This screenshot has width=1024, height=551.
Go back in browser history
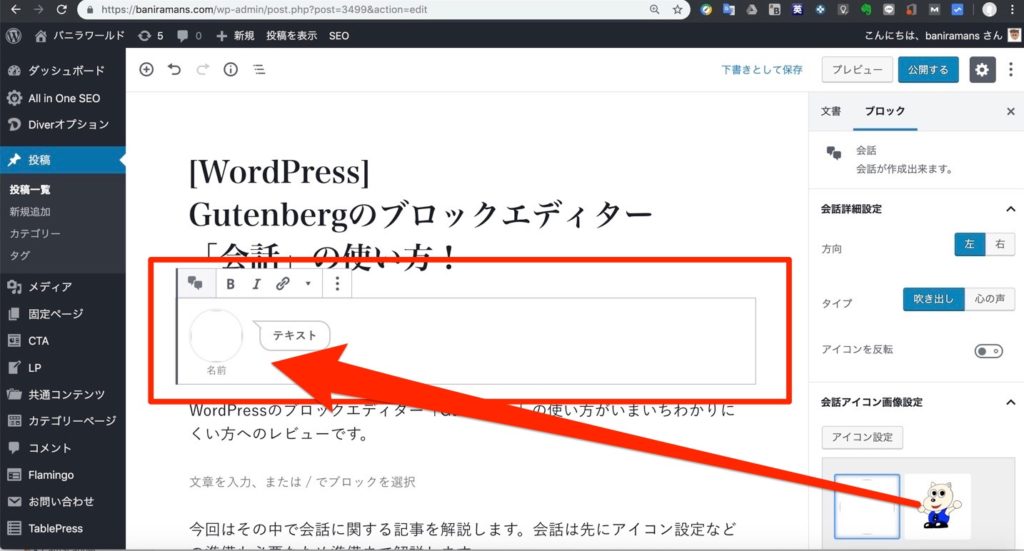(16, 9)
